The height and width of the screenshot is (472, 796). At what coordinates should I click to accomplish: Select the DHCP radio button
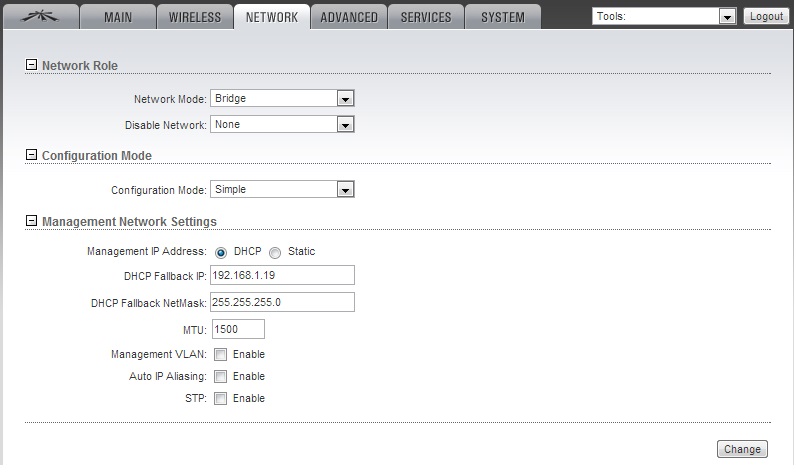221,253
